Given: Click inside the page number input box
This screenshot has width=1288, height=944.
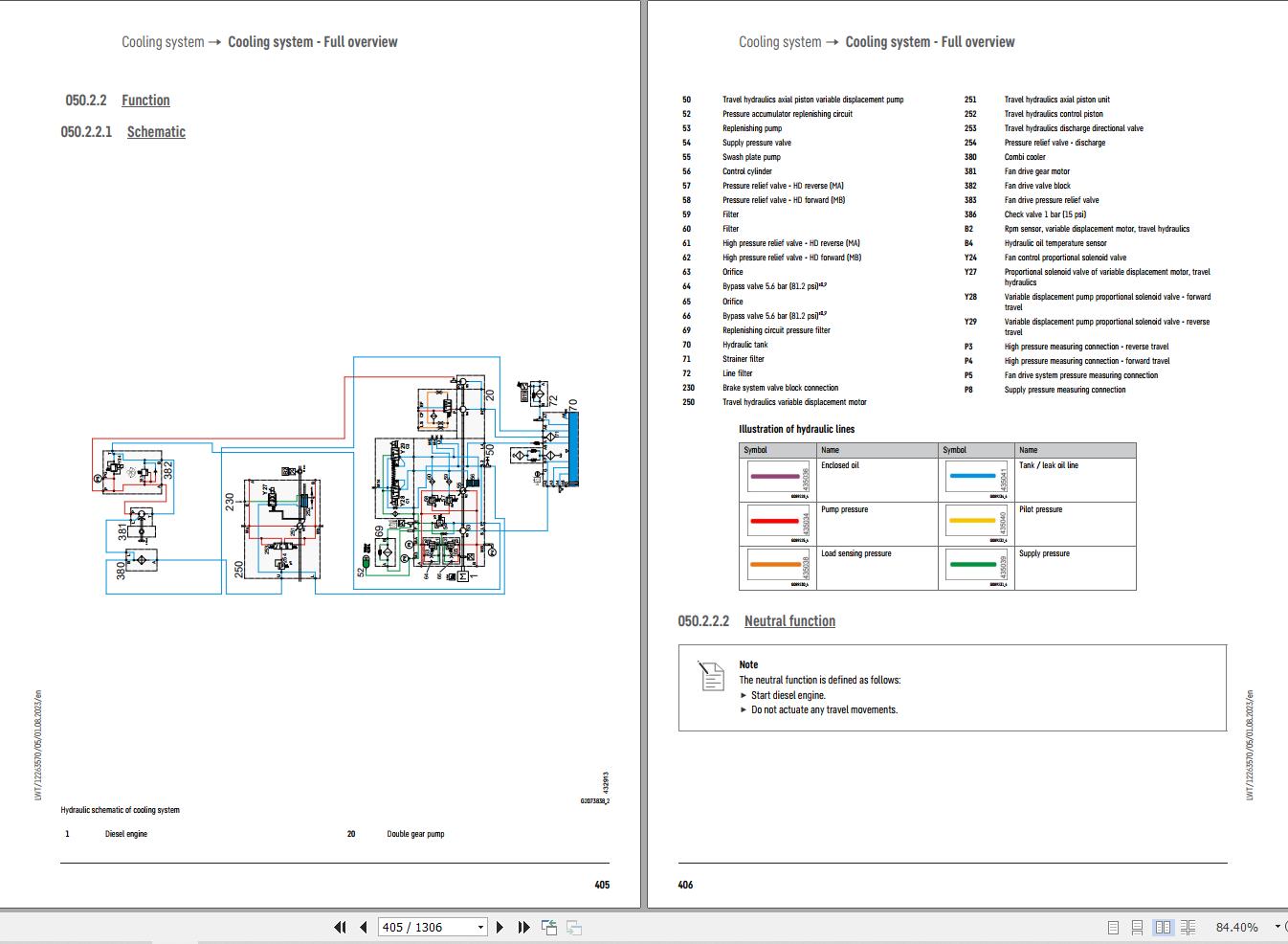Looking at the screenshot, I should 421,927.
